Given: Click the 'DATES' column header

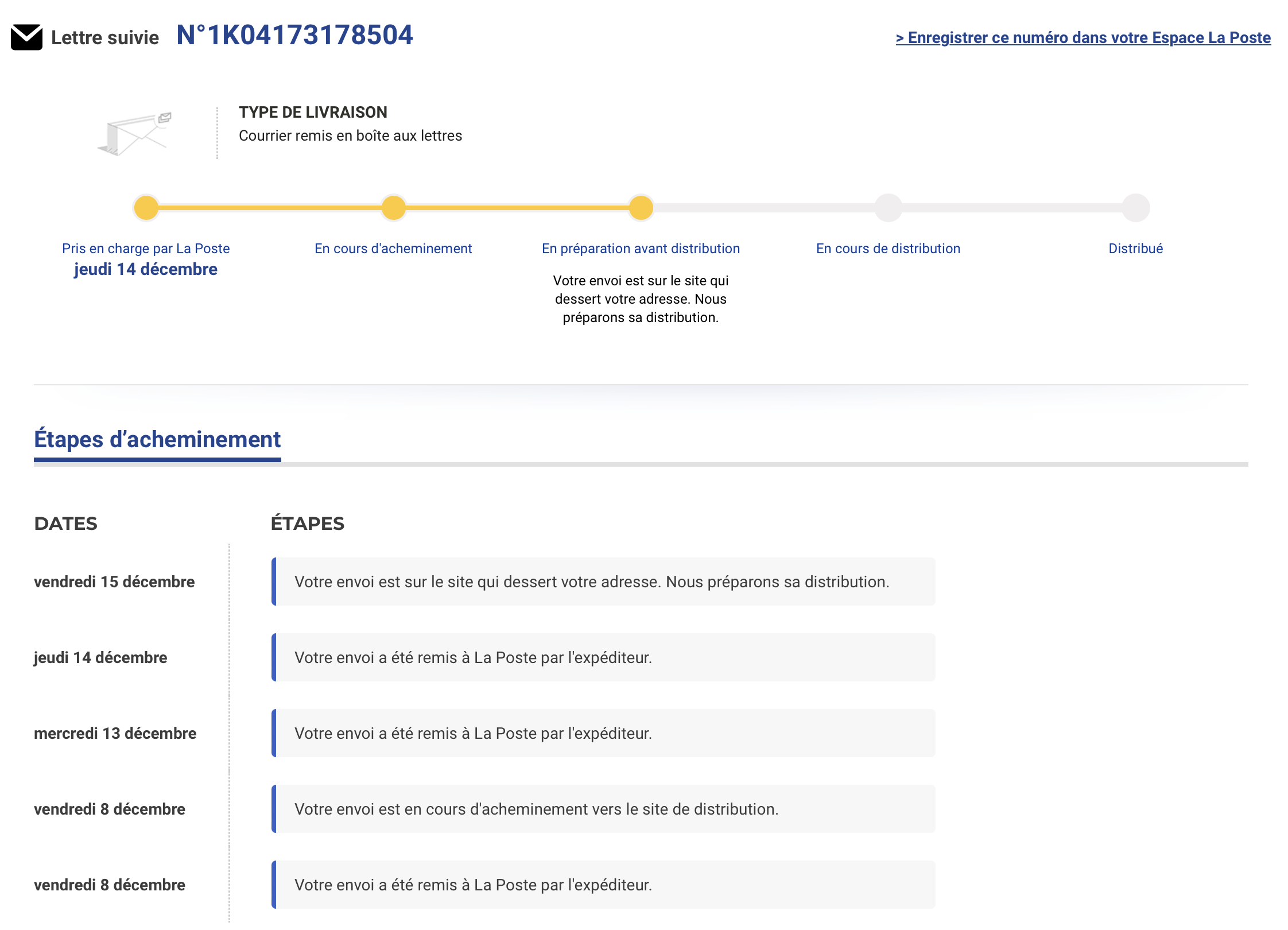Looking at the screenshot, I should click(66, 524).
